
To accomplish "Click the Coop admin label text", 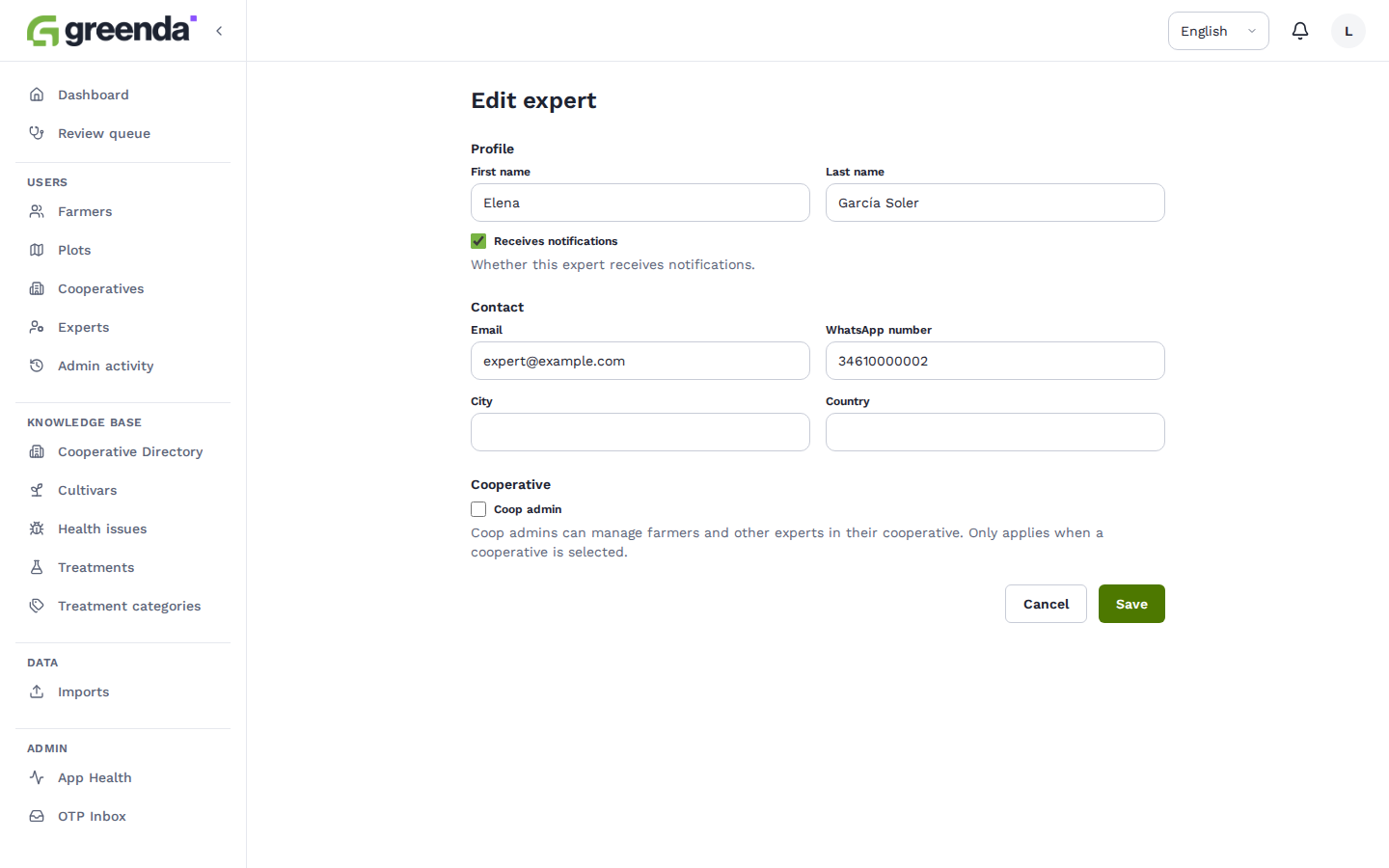I will click(x=528, y=509).
